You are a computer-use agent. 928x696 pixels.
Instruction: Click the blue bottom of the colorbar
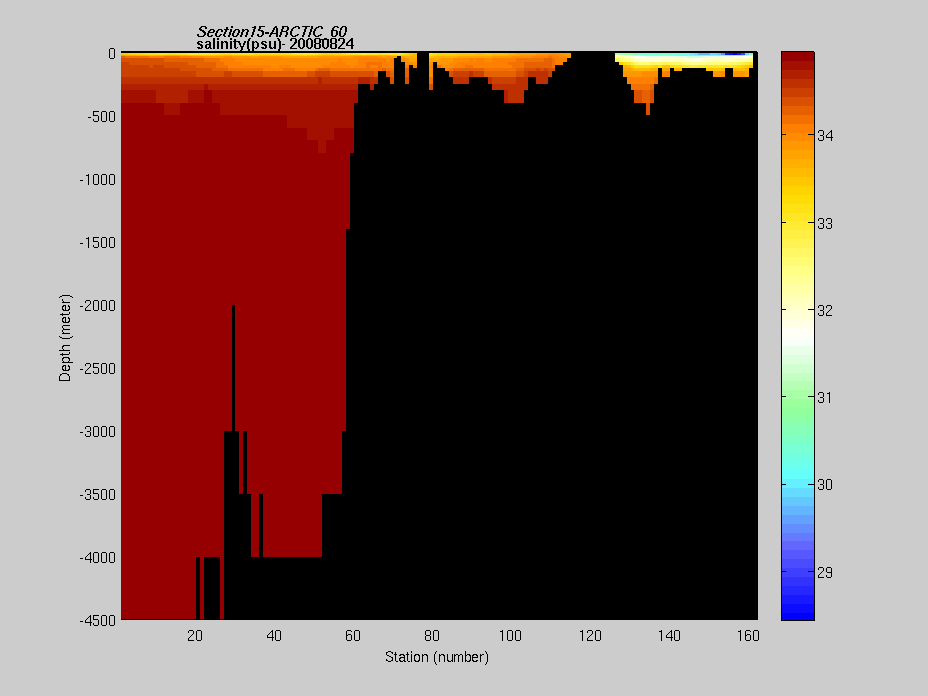[x=798, y=610]
